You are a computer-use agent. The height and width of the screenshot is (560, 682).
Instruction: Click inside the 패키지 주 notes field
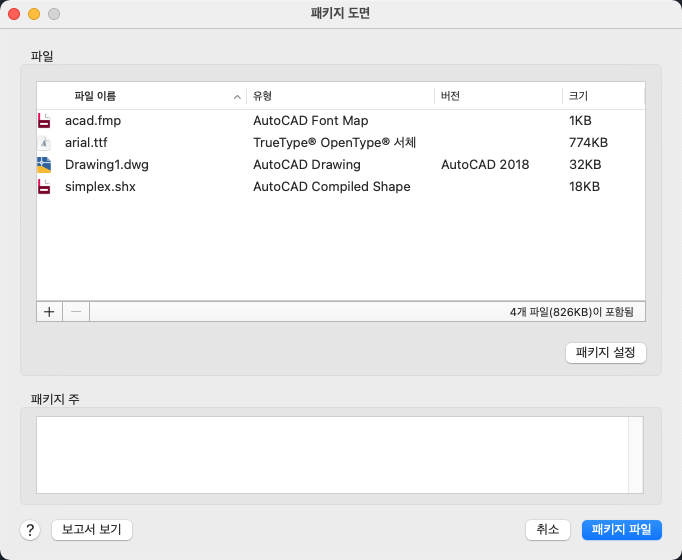click(330, 454)
